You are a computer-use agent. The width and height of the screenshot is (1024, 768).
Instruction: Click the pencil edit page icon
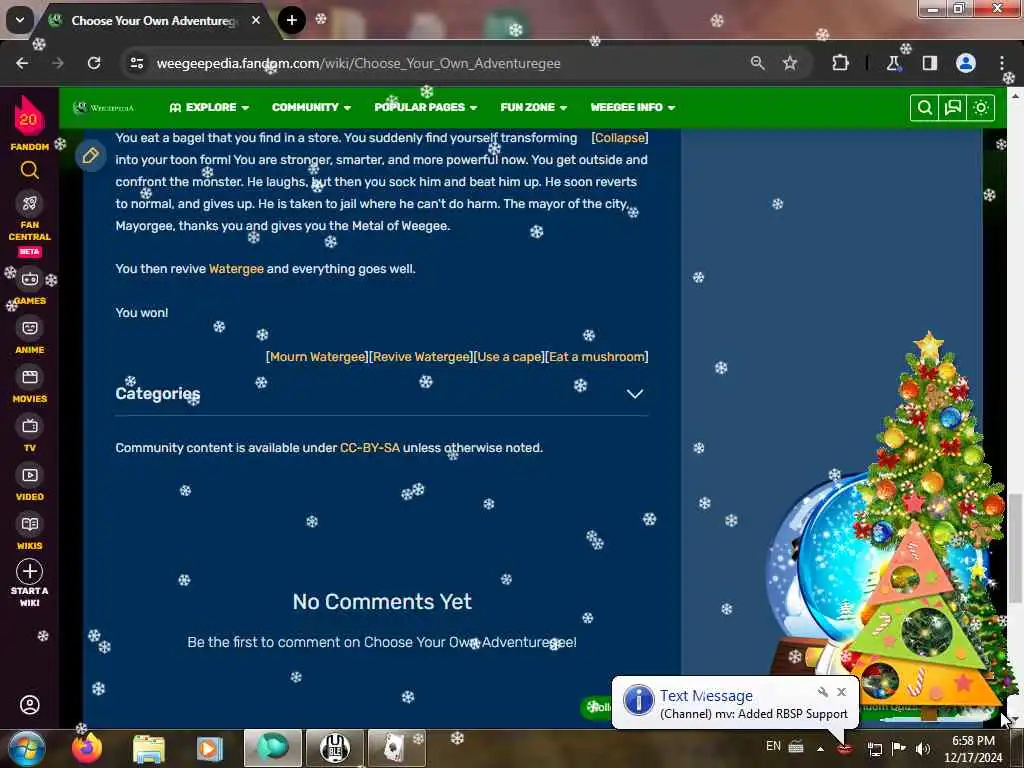click(91, 155)
